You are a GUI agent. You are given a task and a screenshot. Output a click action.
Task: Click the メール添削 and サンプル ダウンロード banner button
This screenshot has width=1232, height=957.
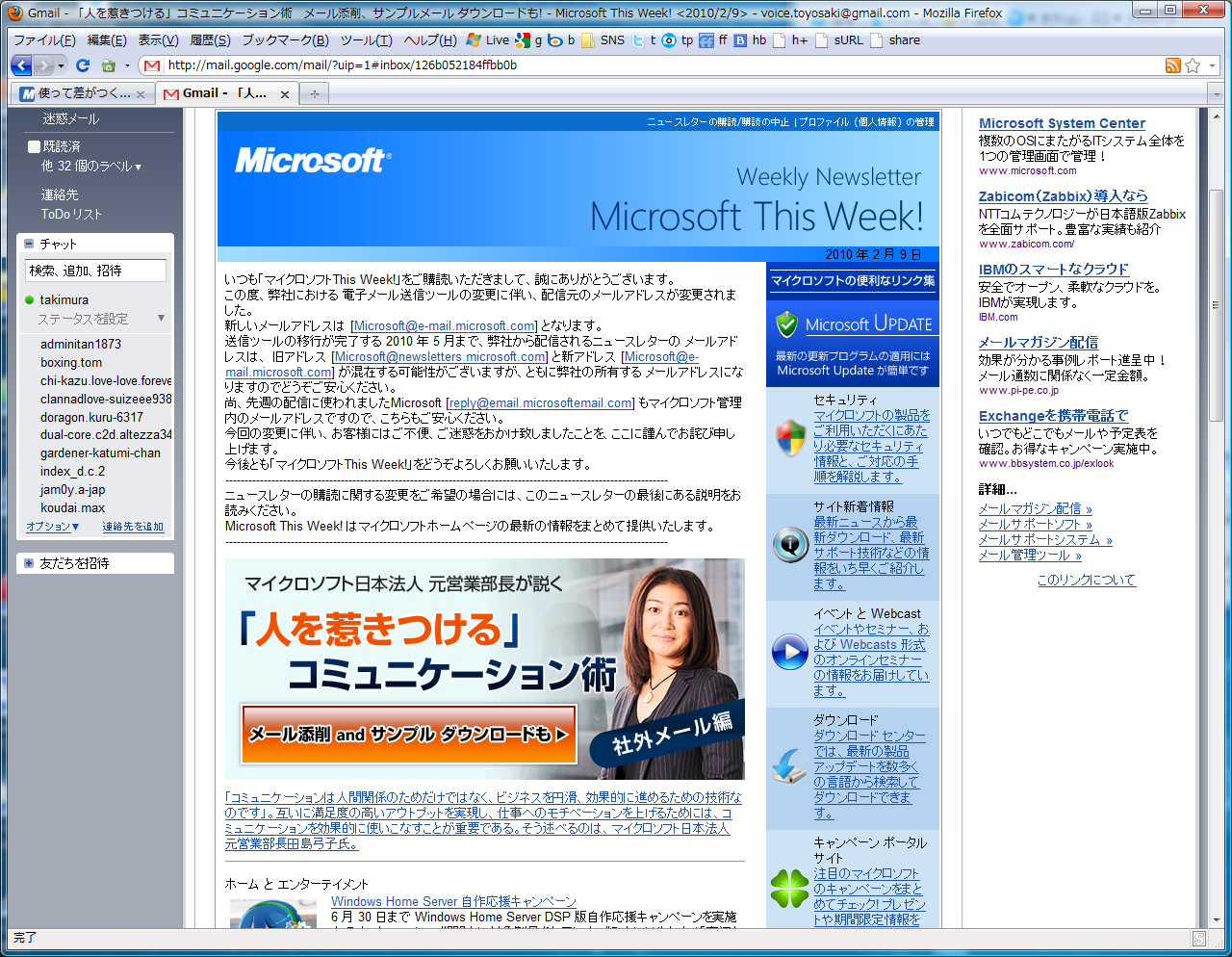pyautogui.click(x=409, y=734)
